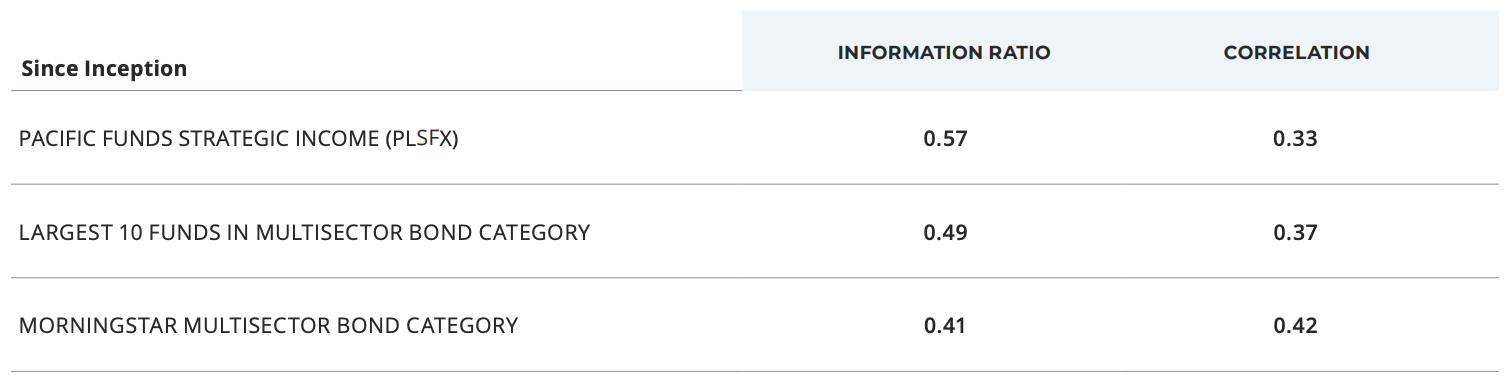The height and width of the screenshot is (380, 1504).
Task: Click the Correlation column header
Action: pyautogui.click(x=1296, y=53)
